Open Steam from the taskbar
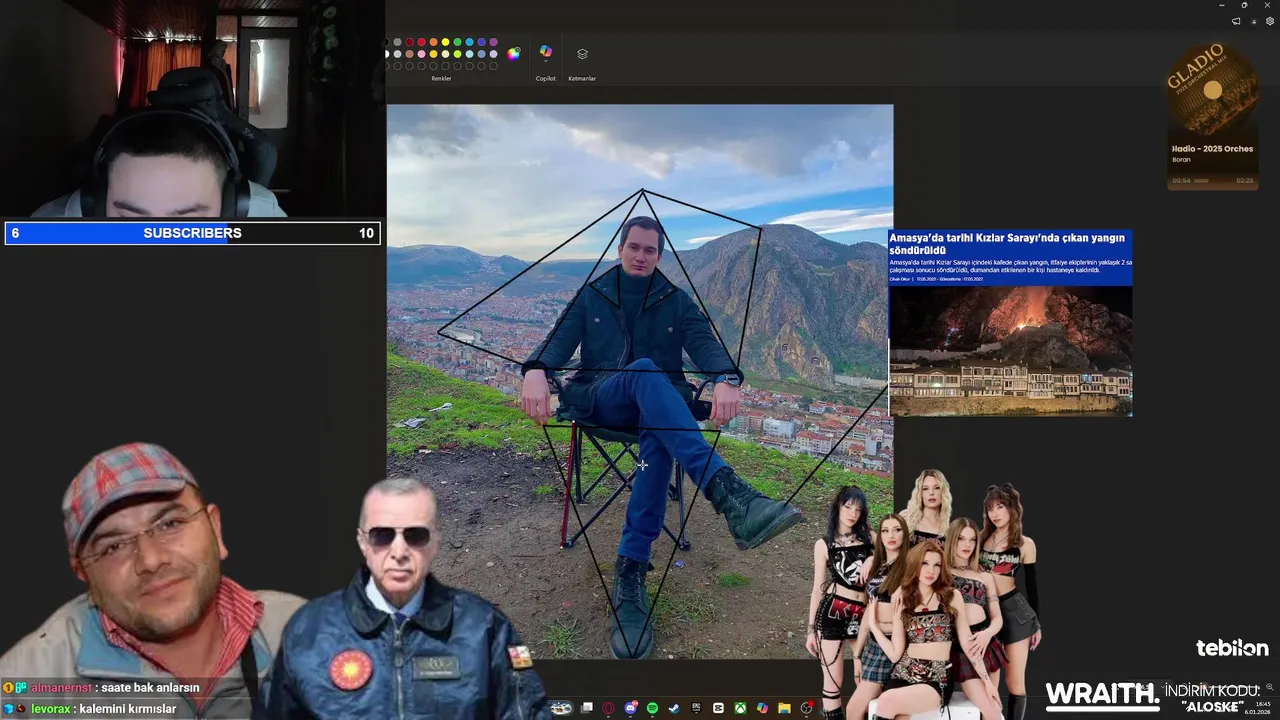Screen dimensions: 1280x720 tap(674, 708)
